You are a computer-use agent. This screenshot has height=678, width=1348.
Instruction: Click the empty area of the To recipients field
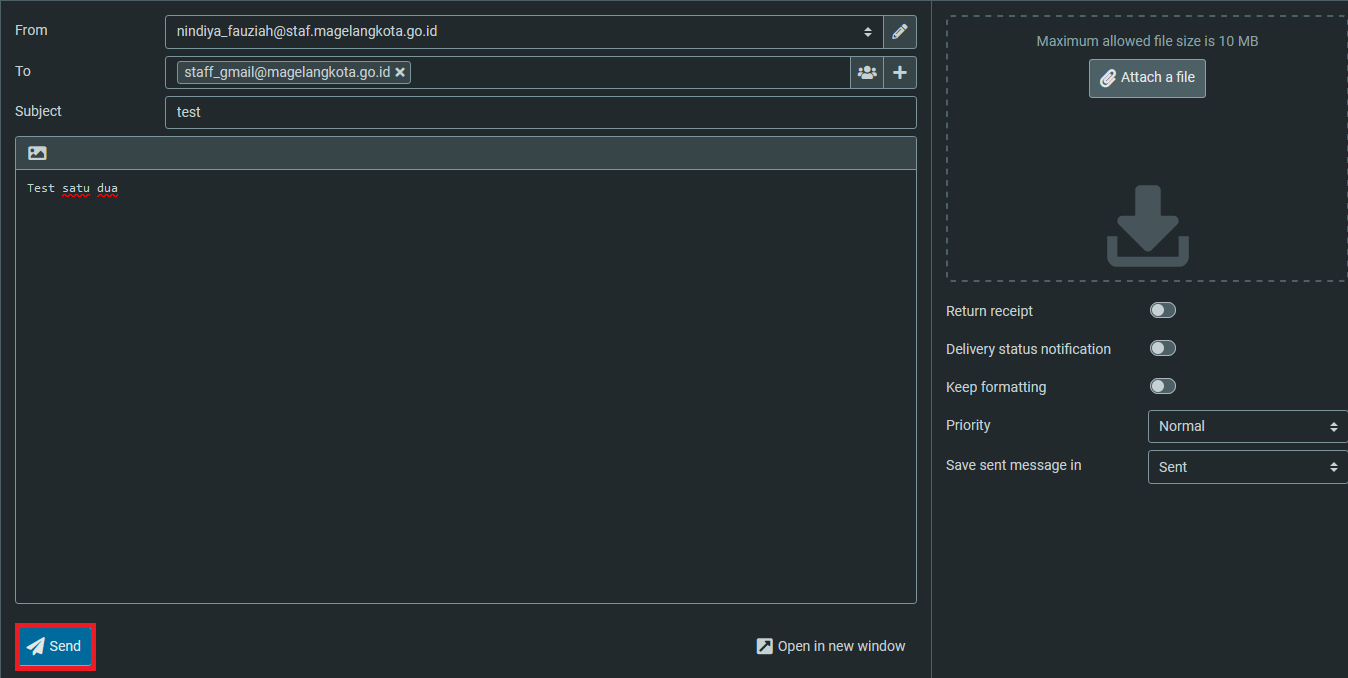click(x=630, y=72)
